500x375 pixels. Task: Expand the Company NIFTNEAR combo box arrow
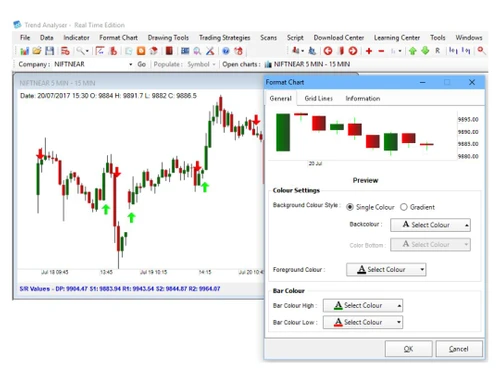[x=130, y=64]
